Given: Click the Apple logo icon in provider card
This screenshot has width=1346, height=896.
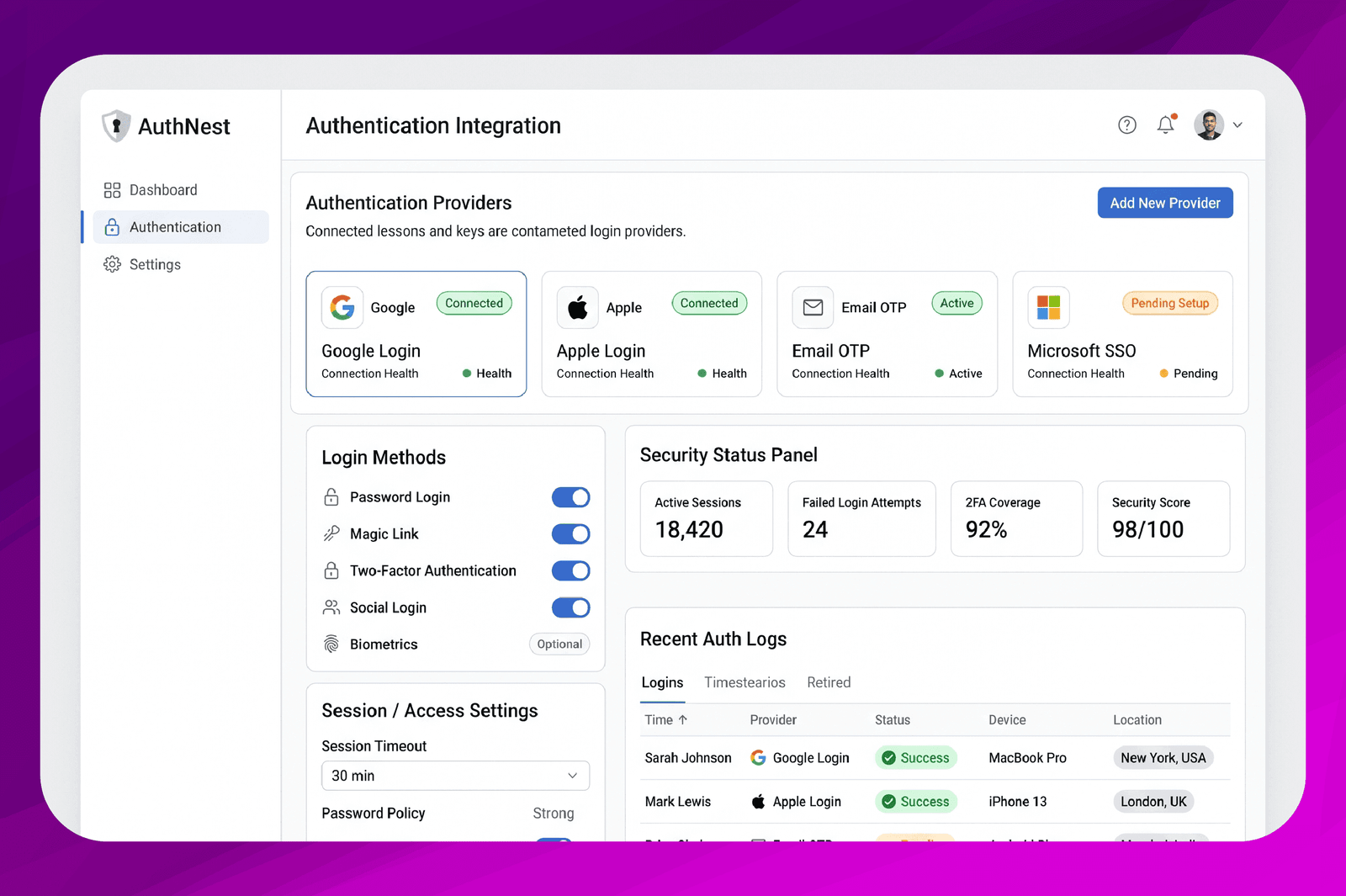Looking at the screenshot, I should (578, 307).
